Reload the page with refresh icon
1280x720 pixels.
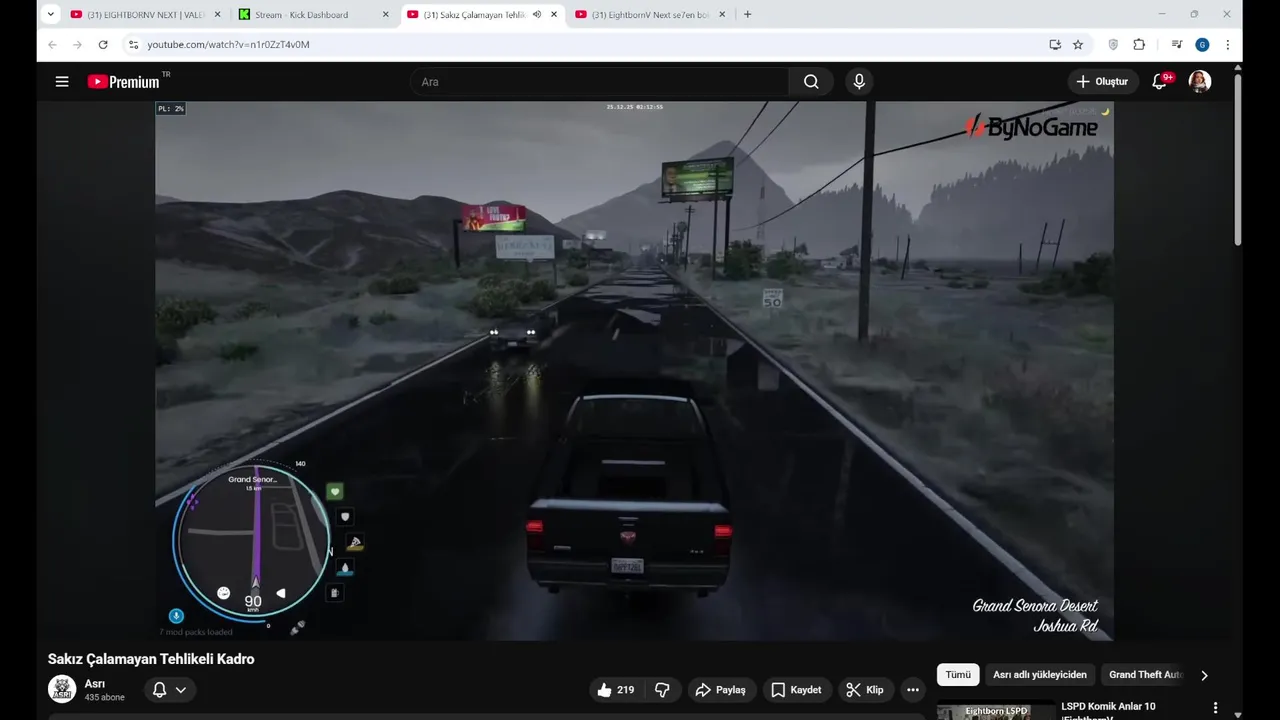tap(103, 45)
